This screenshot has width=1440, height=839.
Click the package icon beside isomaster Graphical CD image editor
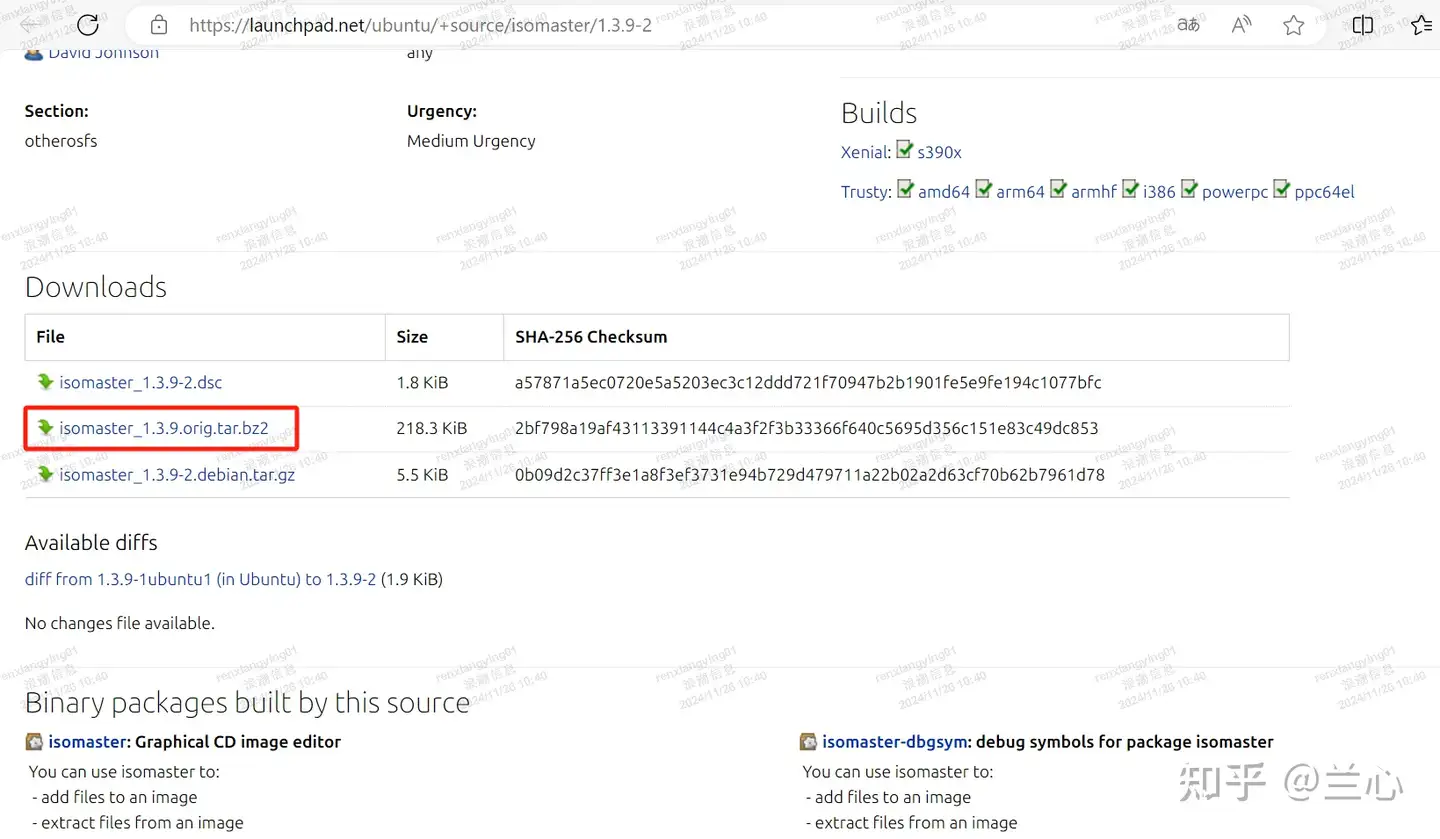click(34, 742)
